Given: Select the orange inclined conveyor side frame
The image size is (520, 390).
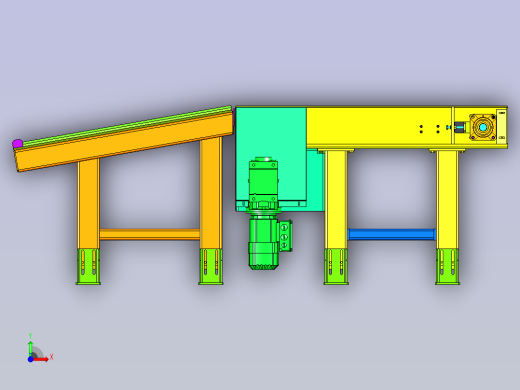Looking at the screenshot, I should (x=125, y=142).
